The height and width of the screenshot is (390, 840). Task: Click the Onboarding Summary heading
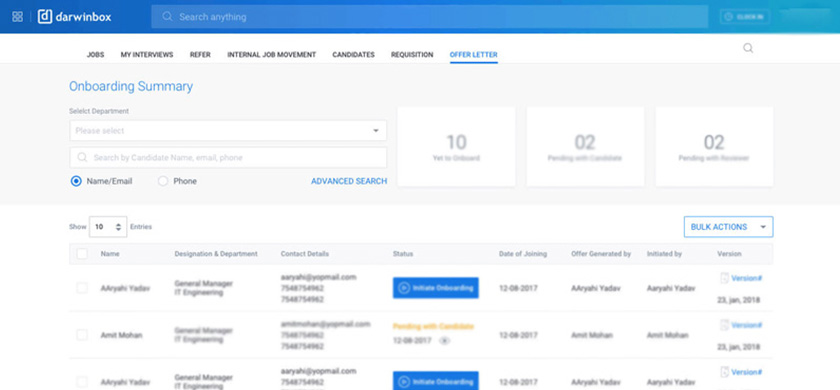[x=131, y=86]
